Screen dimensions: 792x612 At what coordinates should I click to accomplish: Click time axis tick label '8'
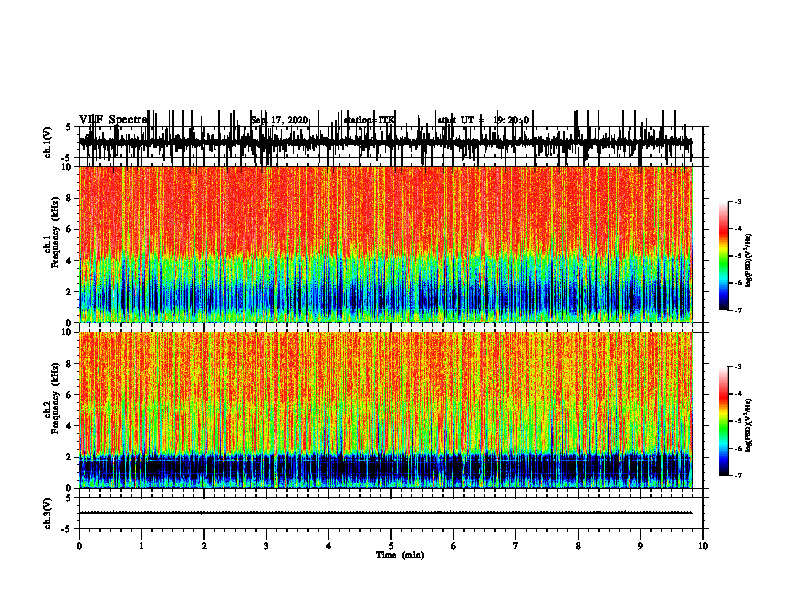tap(578, 546)
